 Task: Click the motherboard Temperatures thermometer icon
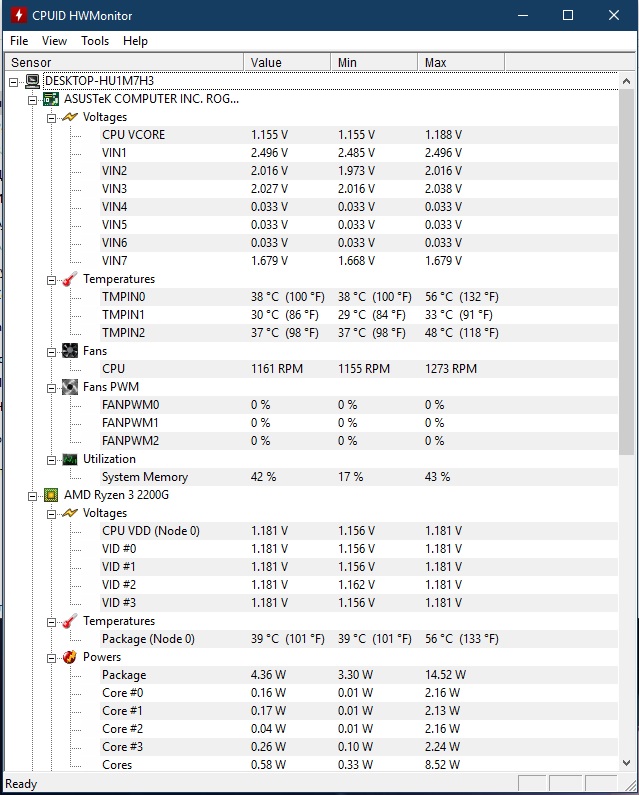point(69,279)
